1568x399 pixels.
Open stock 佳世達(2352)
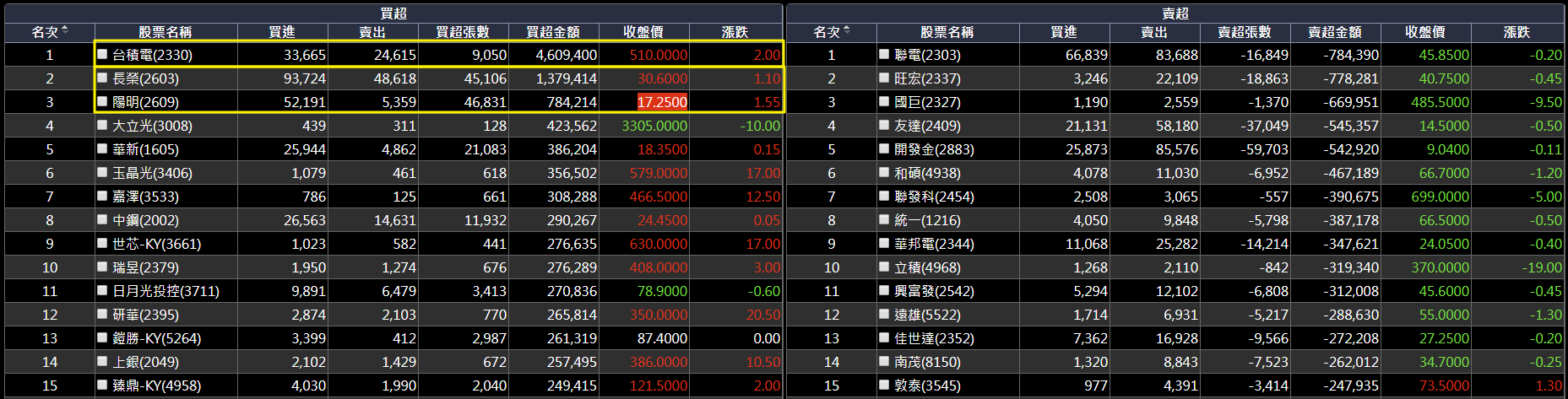point(934,338)
